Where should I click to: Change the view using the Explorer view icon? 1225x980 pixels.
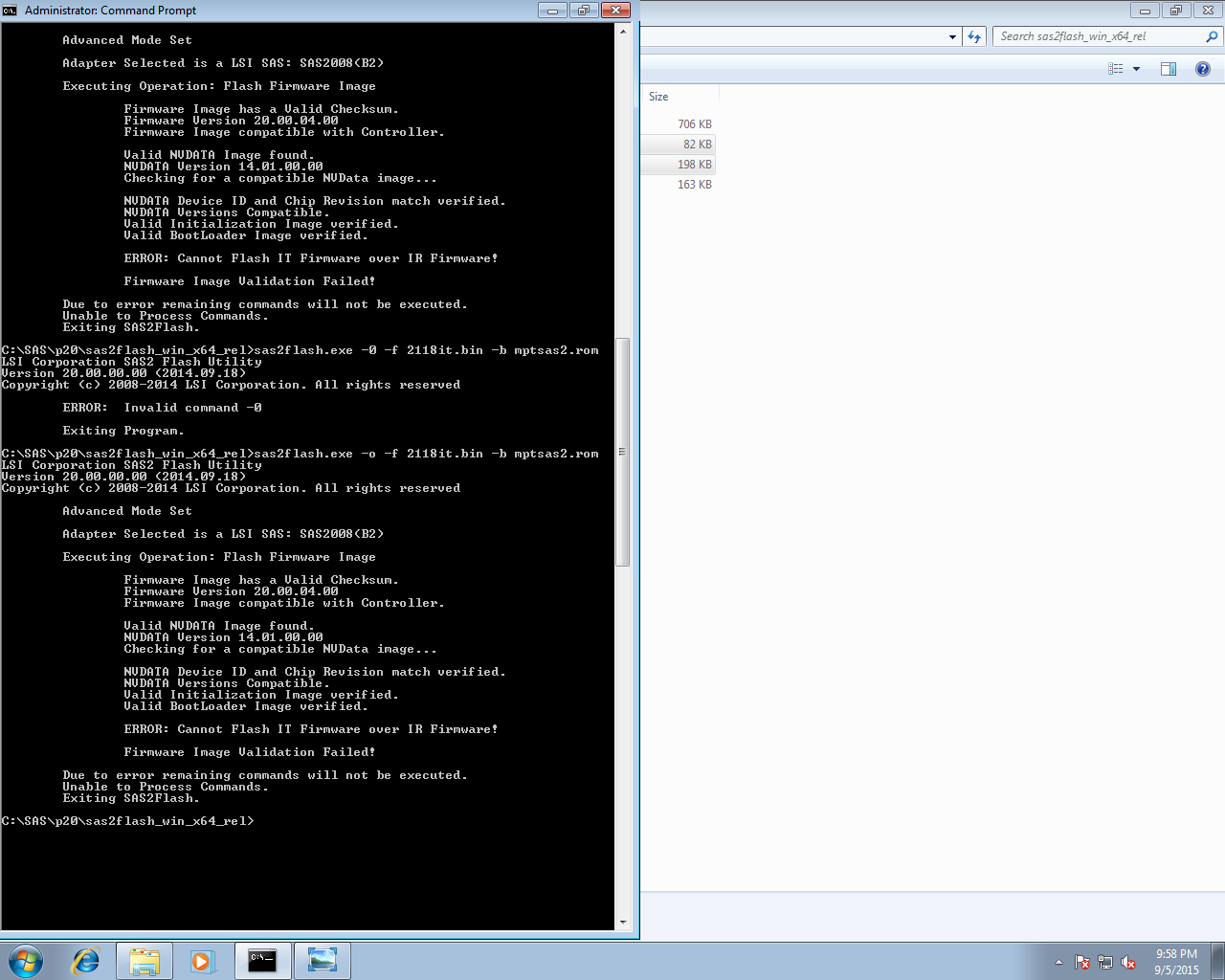[1116, 69]
